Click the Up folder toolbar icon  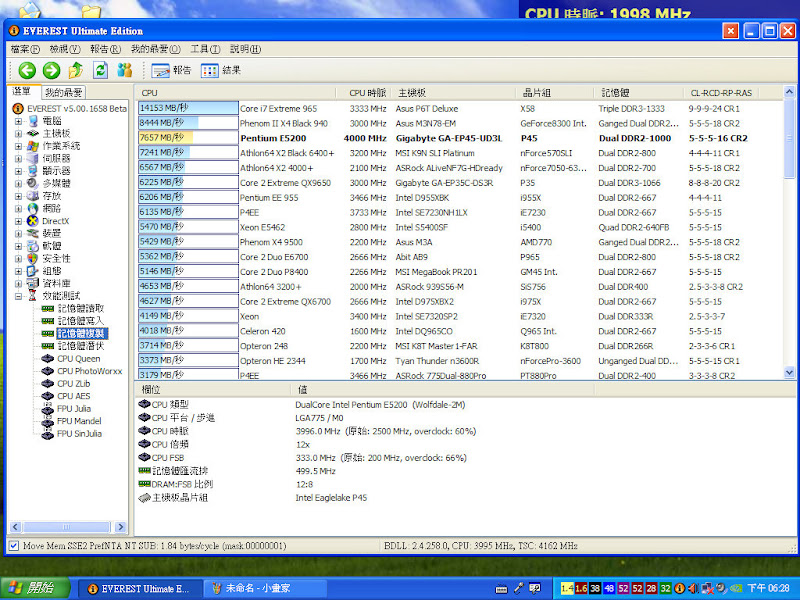[76, 70]
